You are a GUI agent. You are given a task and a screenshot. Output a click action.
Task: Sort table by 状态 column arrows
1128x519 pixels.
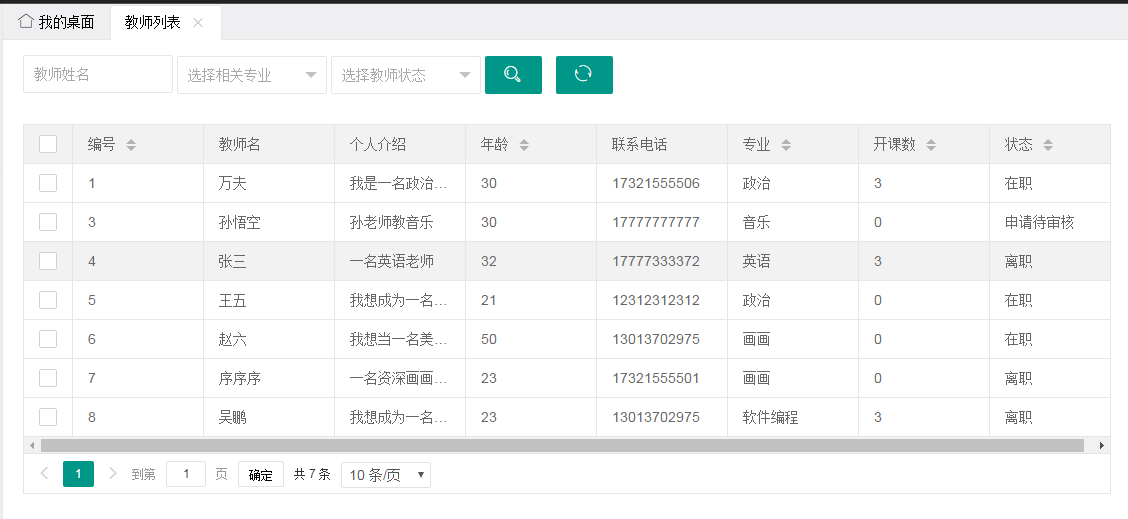[x=1048, y=145]
